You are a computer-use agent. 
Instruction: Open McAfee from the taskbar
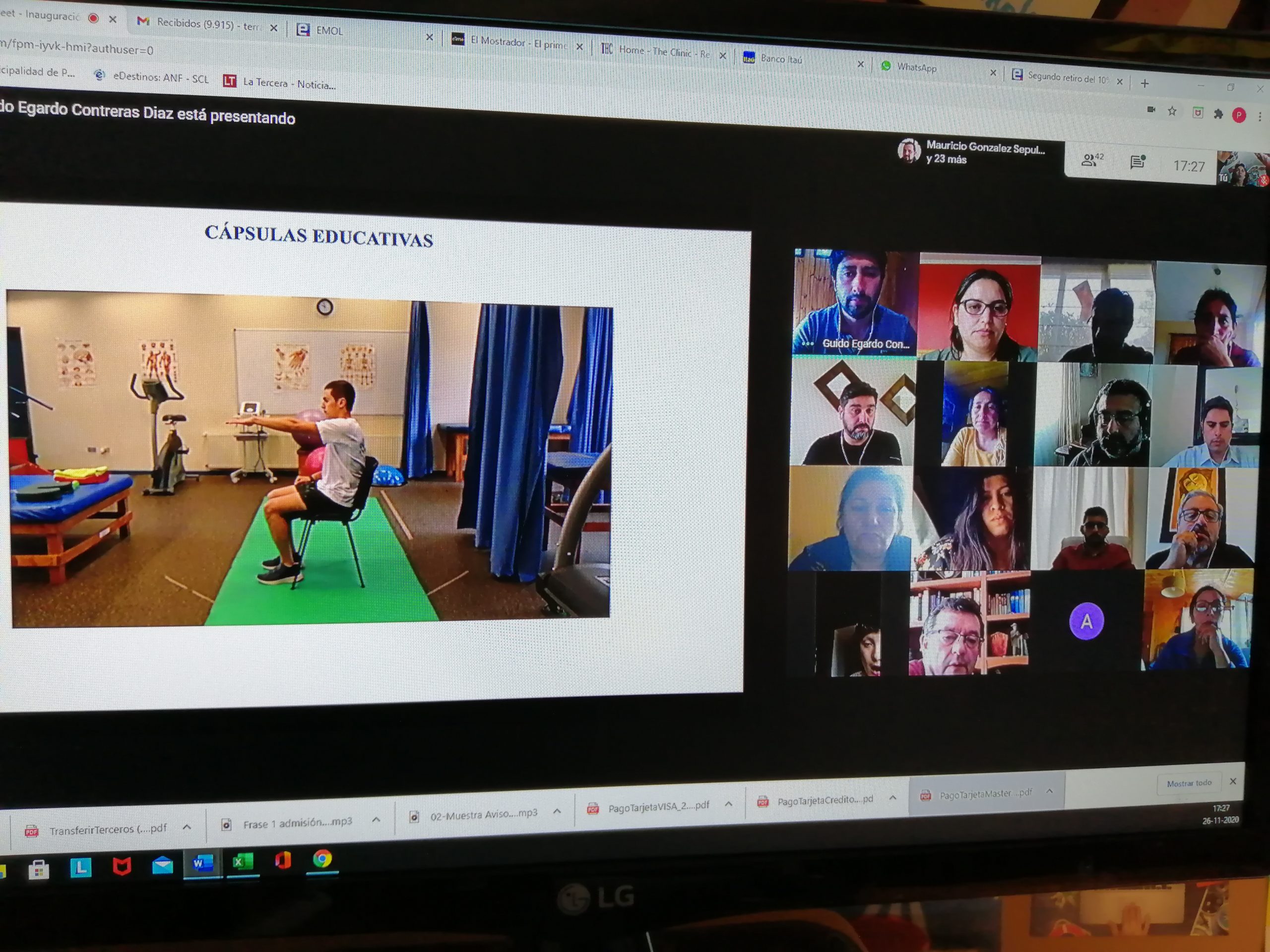(x=121, y=865)
